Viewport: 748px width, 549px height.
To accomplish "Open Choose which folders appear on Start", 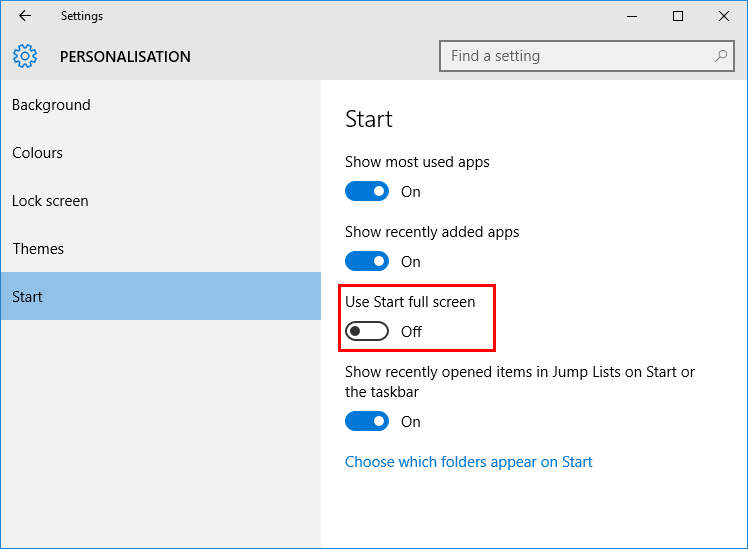I will (468, 462).
